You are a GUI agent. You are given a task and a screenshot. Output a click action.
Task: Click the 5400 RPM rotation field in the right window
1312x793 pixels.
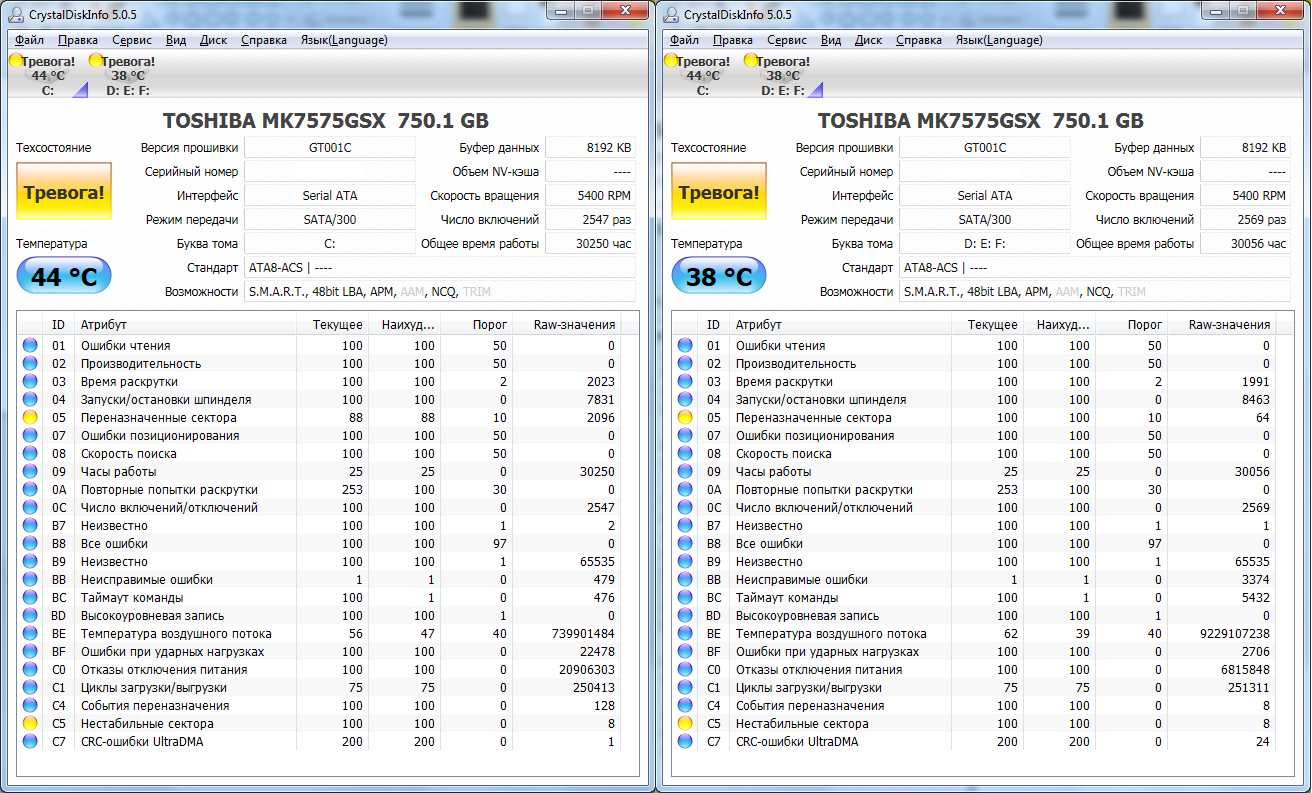click(1245, 196)
